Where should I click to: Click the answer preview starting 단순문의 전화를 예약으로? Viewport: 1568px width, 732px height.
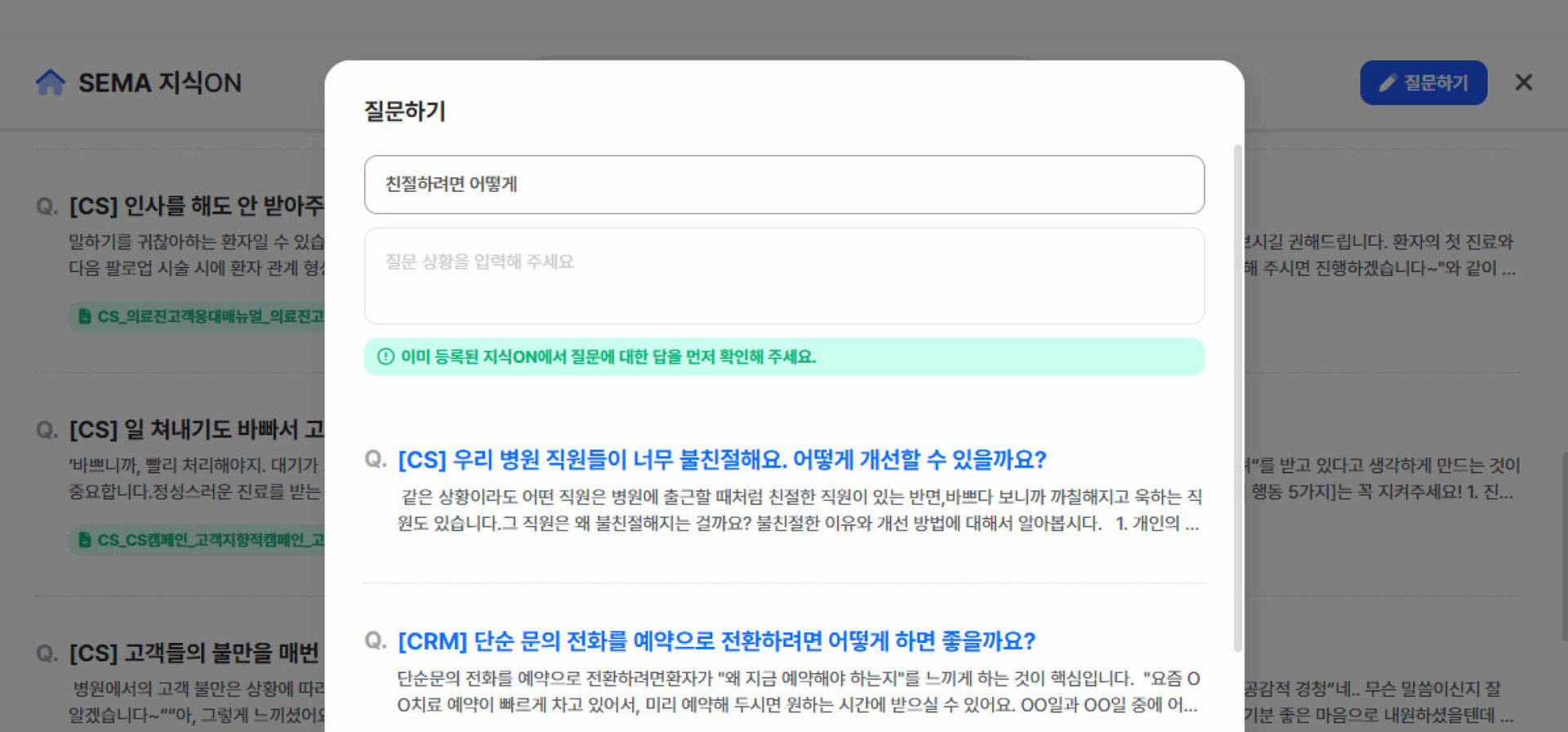tap(799, 691)
